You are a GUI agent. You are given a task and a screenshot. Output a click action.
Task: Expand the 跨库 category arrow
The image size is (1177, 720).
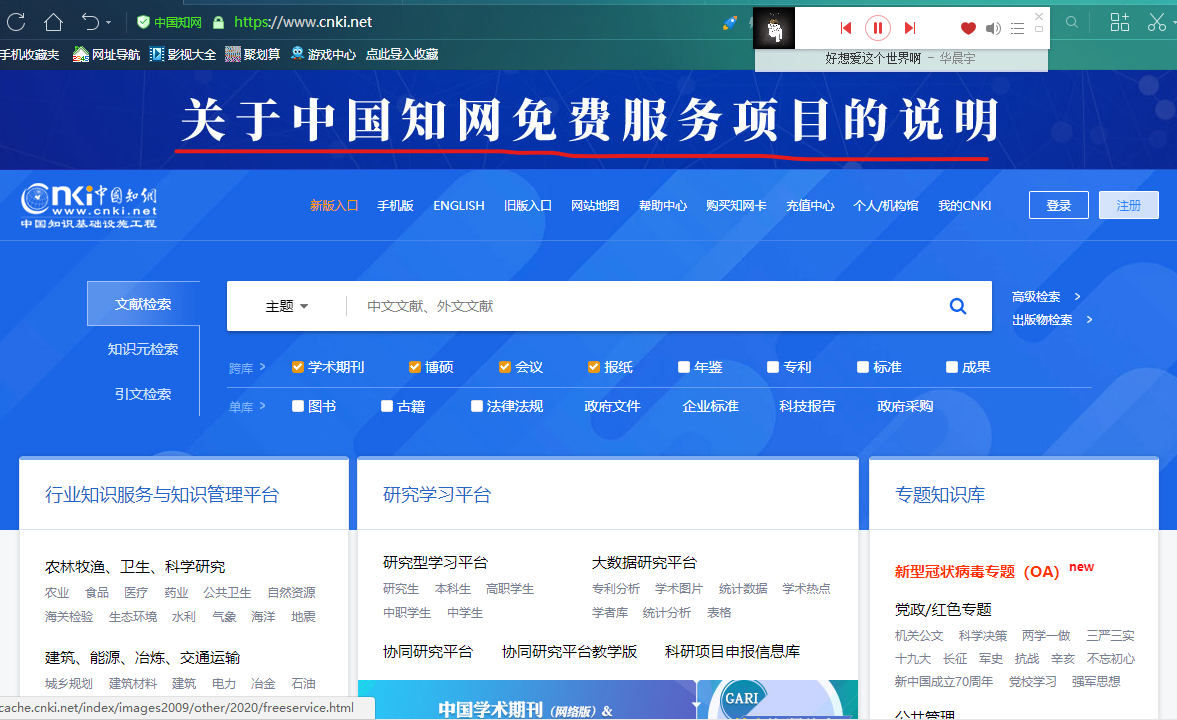[263, 367]
